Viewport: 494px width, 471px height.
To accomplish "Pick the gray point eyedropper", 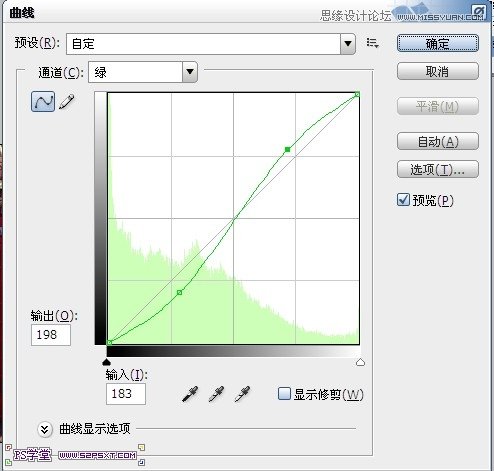I will point(216,394).
